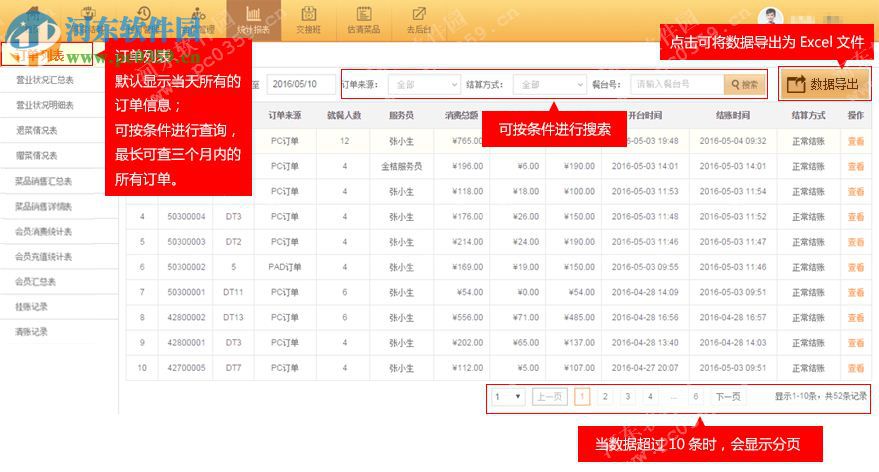This screenshot has width=879, height=472.
Task: Open 挂账记录 in sidebar
Action: pos(31,307)
